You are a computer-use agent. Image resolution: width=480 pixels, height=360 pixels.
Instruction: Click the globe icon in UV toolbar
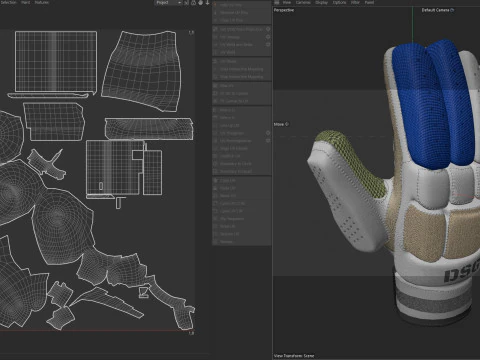coord(200,3)
